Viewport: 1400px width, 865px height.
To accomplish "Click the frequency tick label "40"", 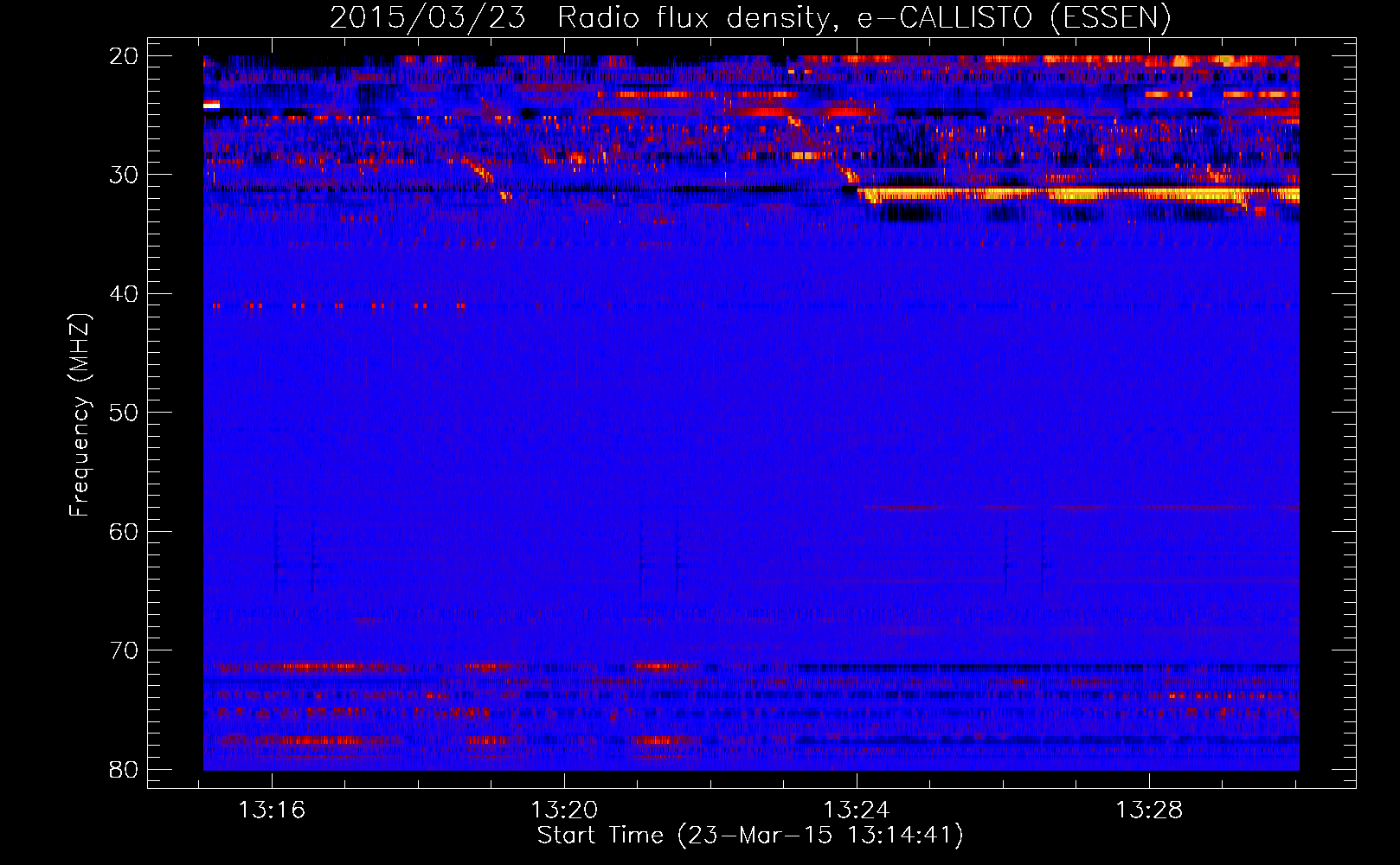I will coord(125,294).
